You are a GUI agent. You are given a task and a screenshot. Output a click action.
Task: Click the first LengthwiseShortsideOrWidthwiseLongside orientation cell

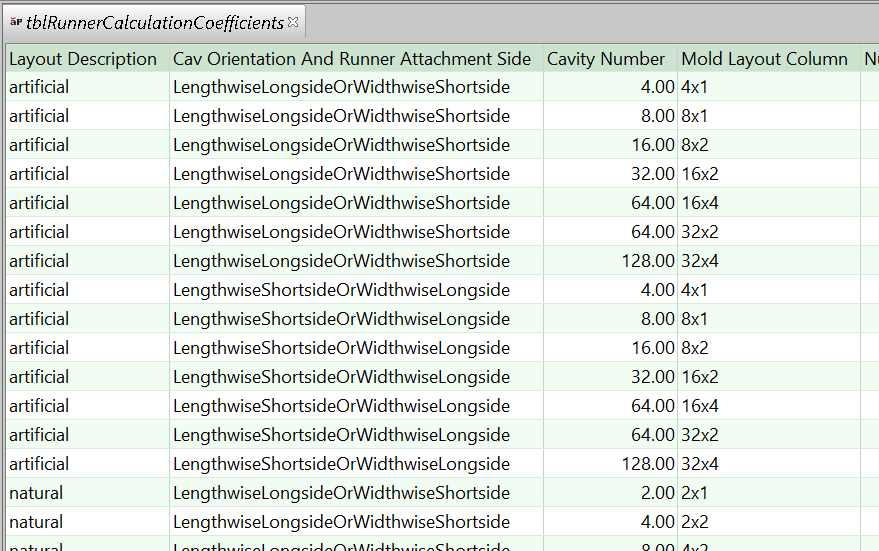pyautogui.click(x=341, y=290)
